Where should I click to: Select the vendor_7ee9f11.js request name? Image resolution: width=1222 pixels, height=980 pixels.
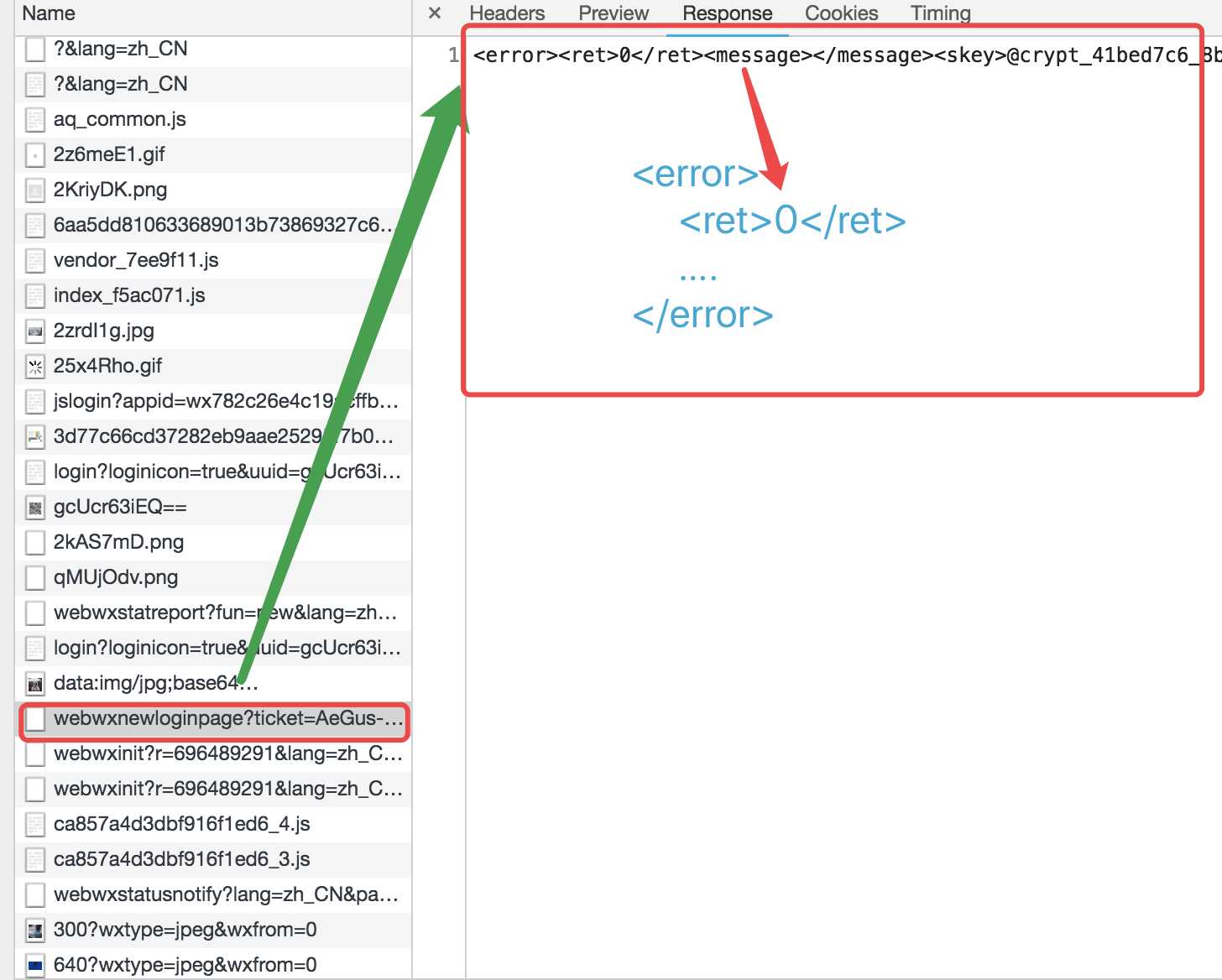136,260
